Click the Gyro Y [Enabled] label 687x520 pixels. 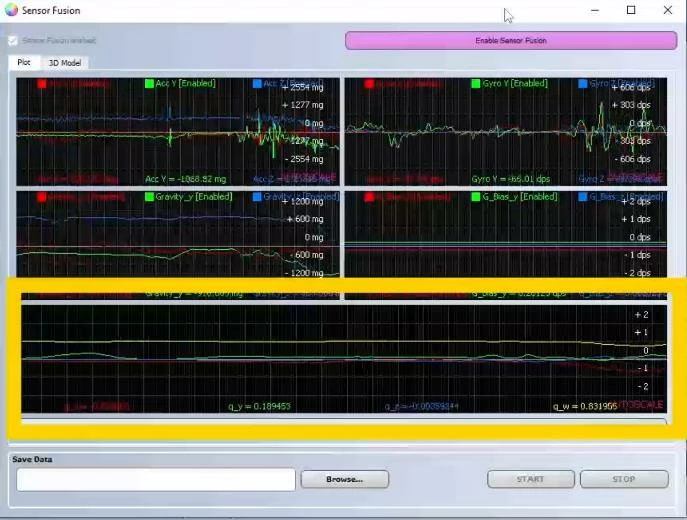pos(515,83)
